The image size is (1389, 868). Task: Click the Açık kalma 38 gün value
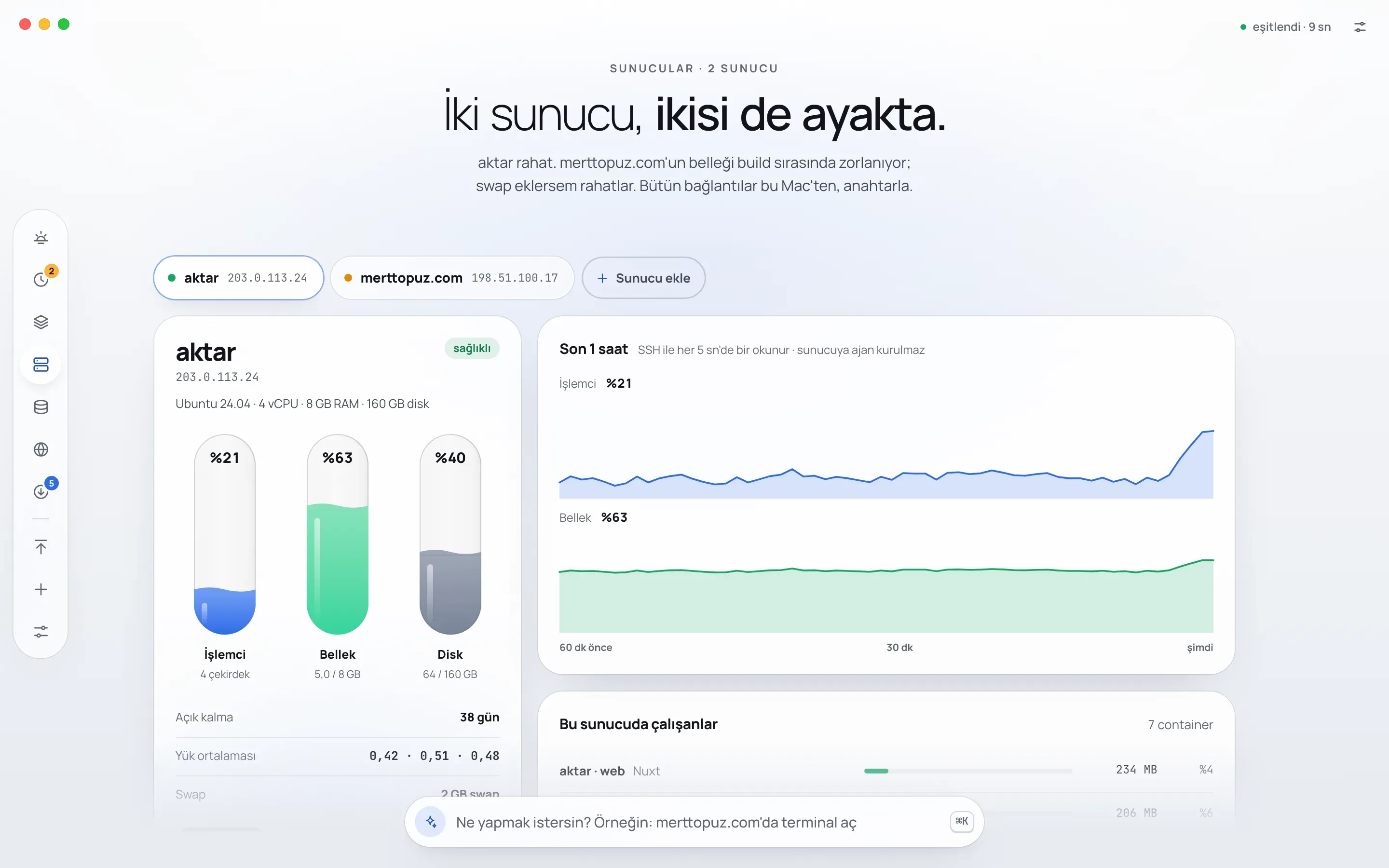[479, 717]
